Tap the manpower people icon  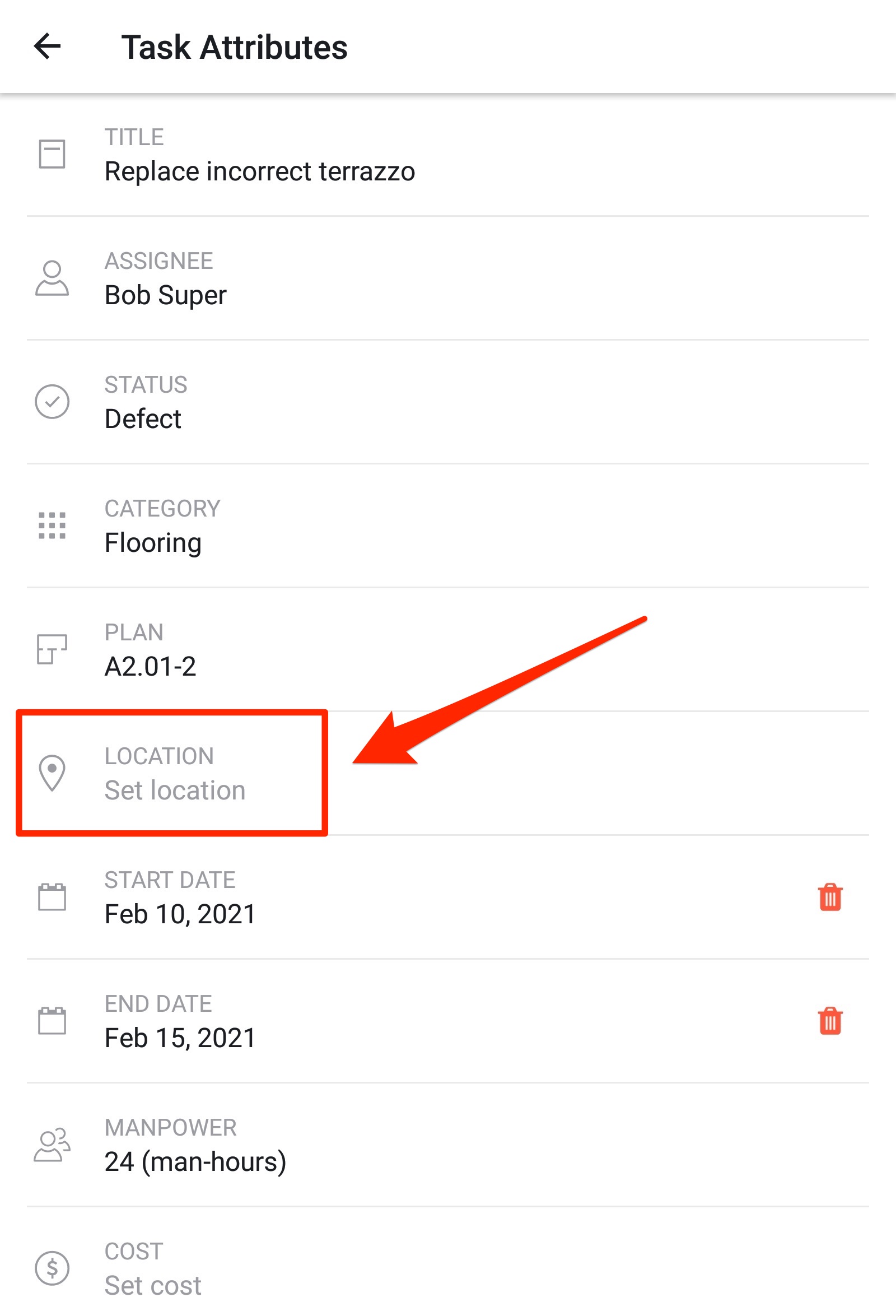pyautogui.click(x=52, y=1145)
